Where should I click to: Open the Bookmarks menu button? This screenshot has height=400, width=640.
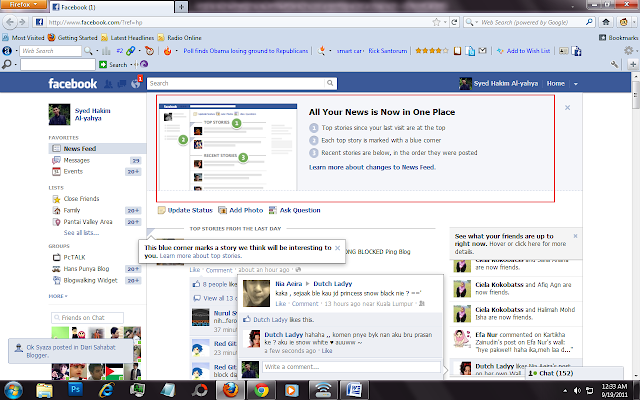(x=618, y=38)
